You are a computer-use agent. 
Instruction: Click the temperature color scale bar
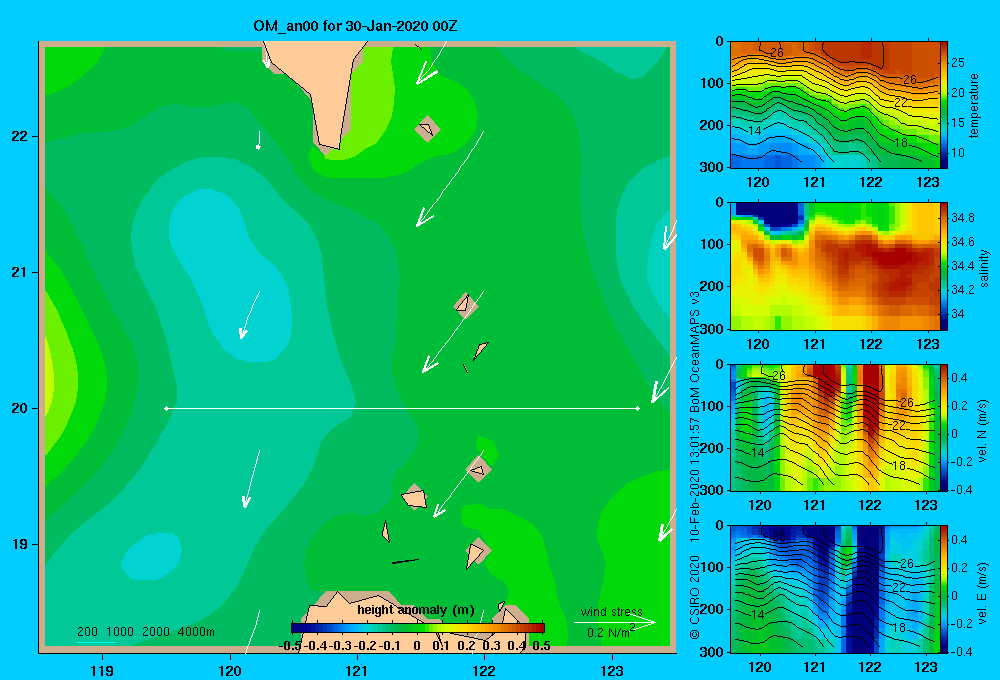coord(944,105)
